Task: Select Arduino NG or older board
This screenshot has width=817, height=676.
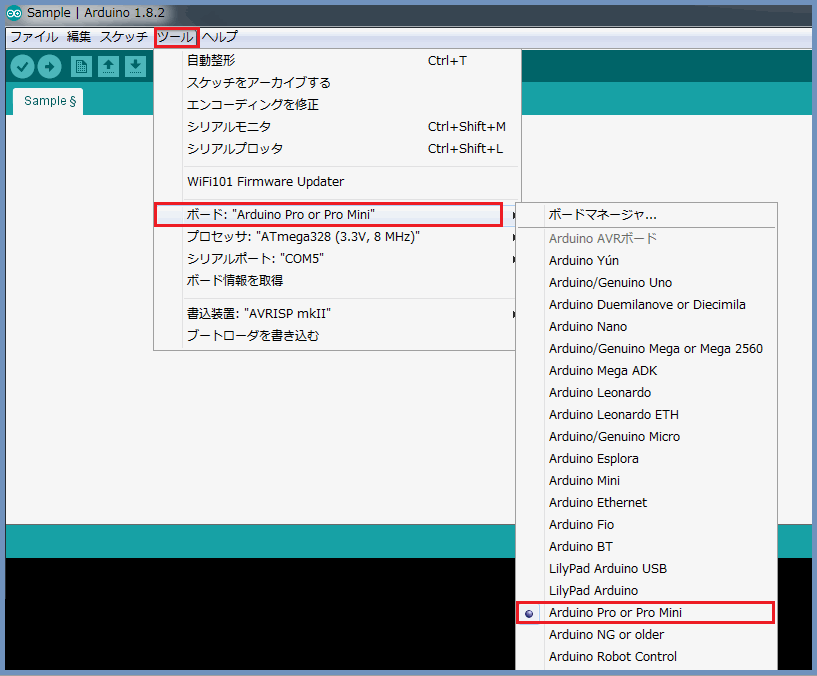Action: (x=646, y=635)
